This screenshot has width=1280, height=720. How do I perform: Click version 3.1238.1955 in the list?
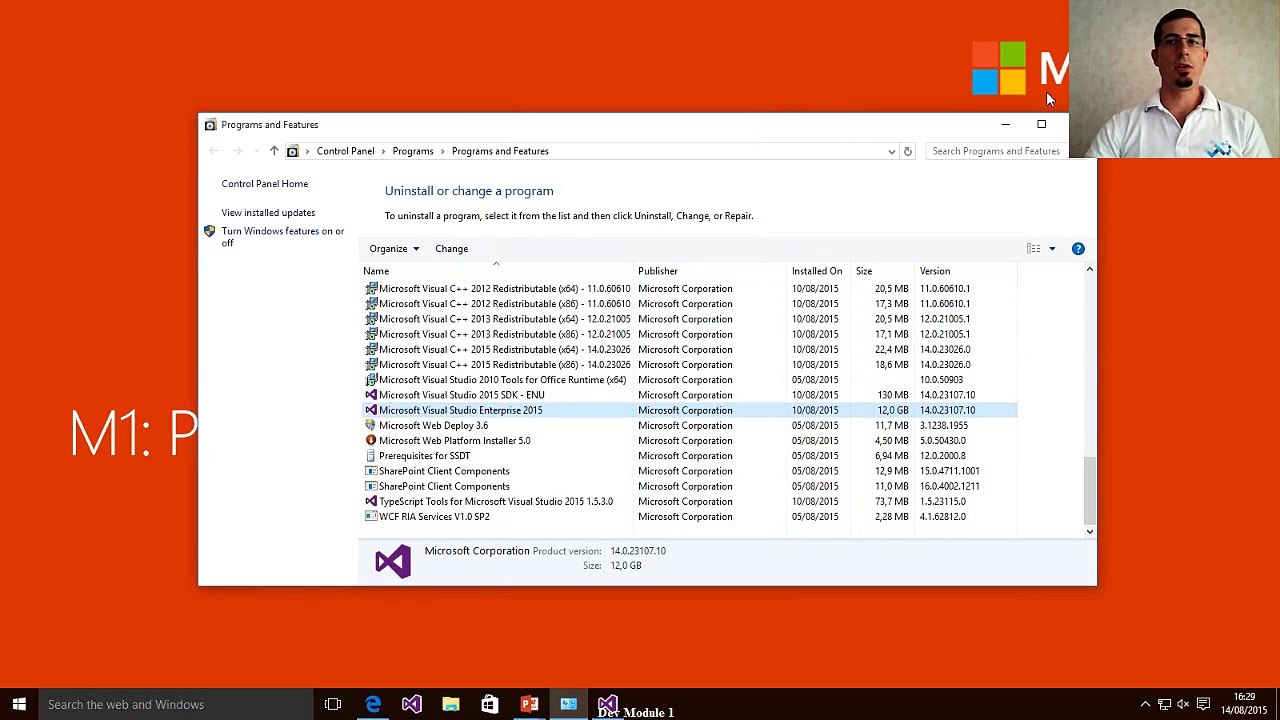[x=944, y=425]
